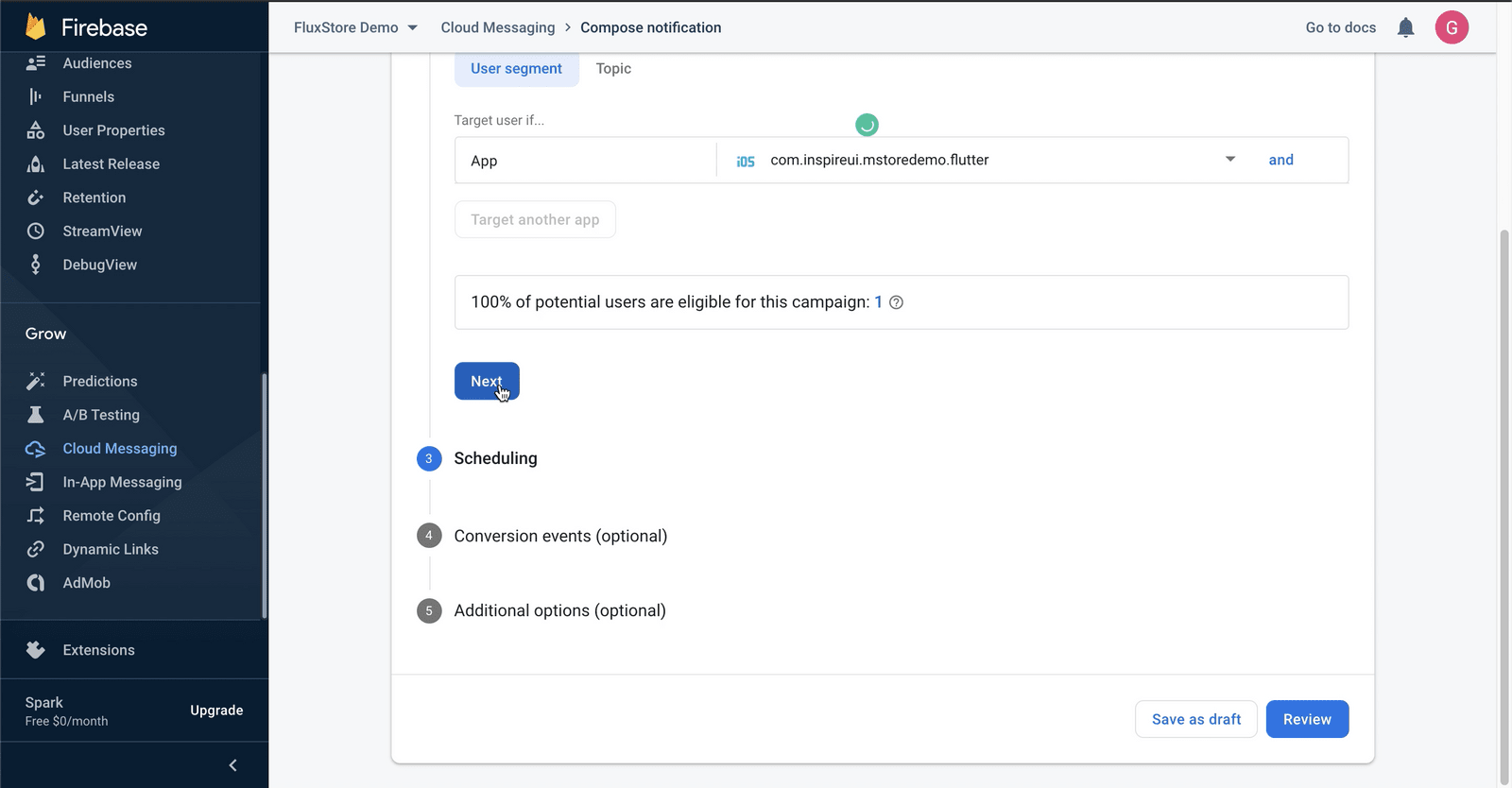Click the Extensions icon in sidebar
Viewport: 1512px width, 788px height.
[x=36, y=650]
